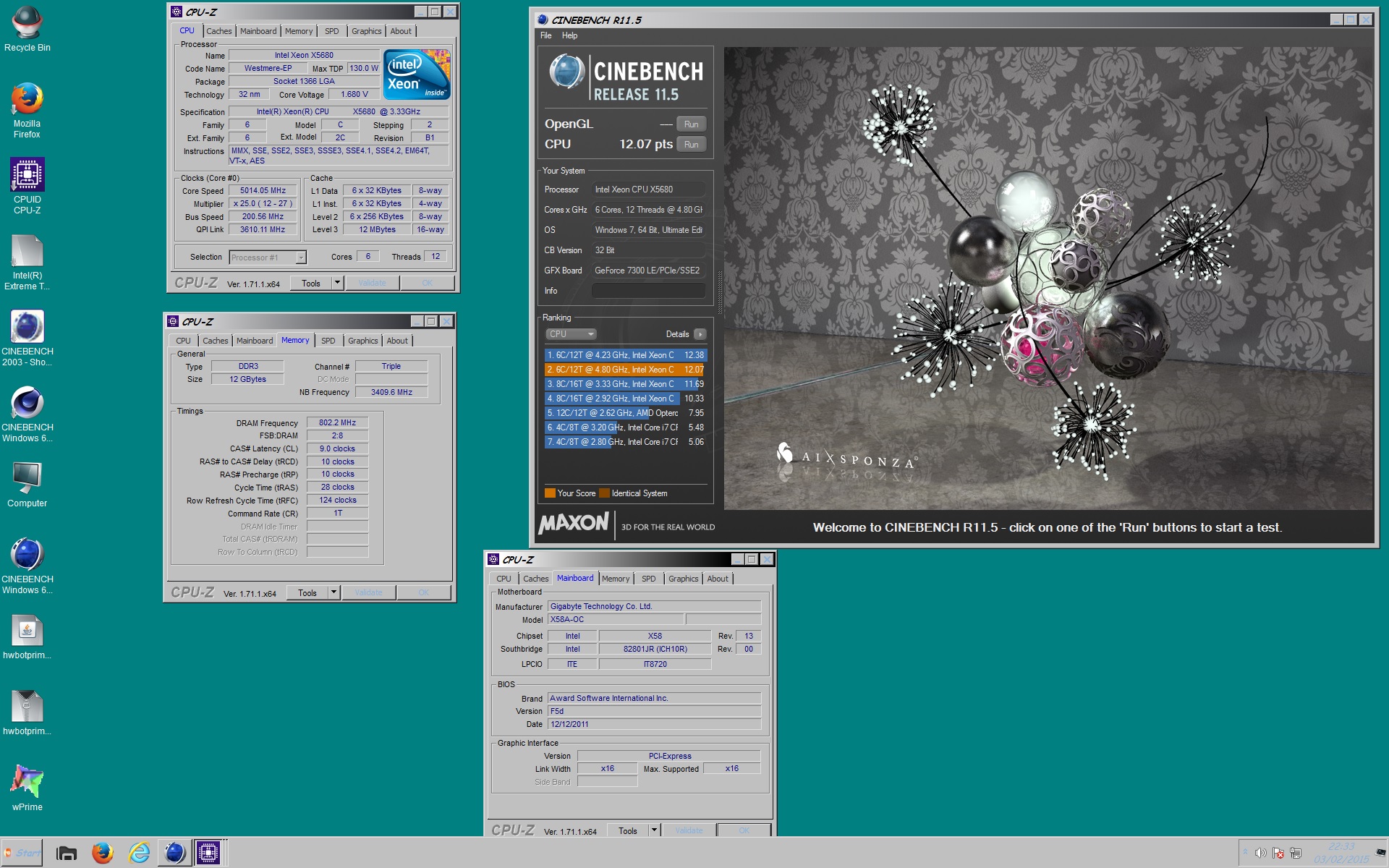Viewport: 1389px width, 868px height.
Task: Open the CPU ranking type dropdown in Cinebench
Action: click(571, 334)
